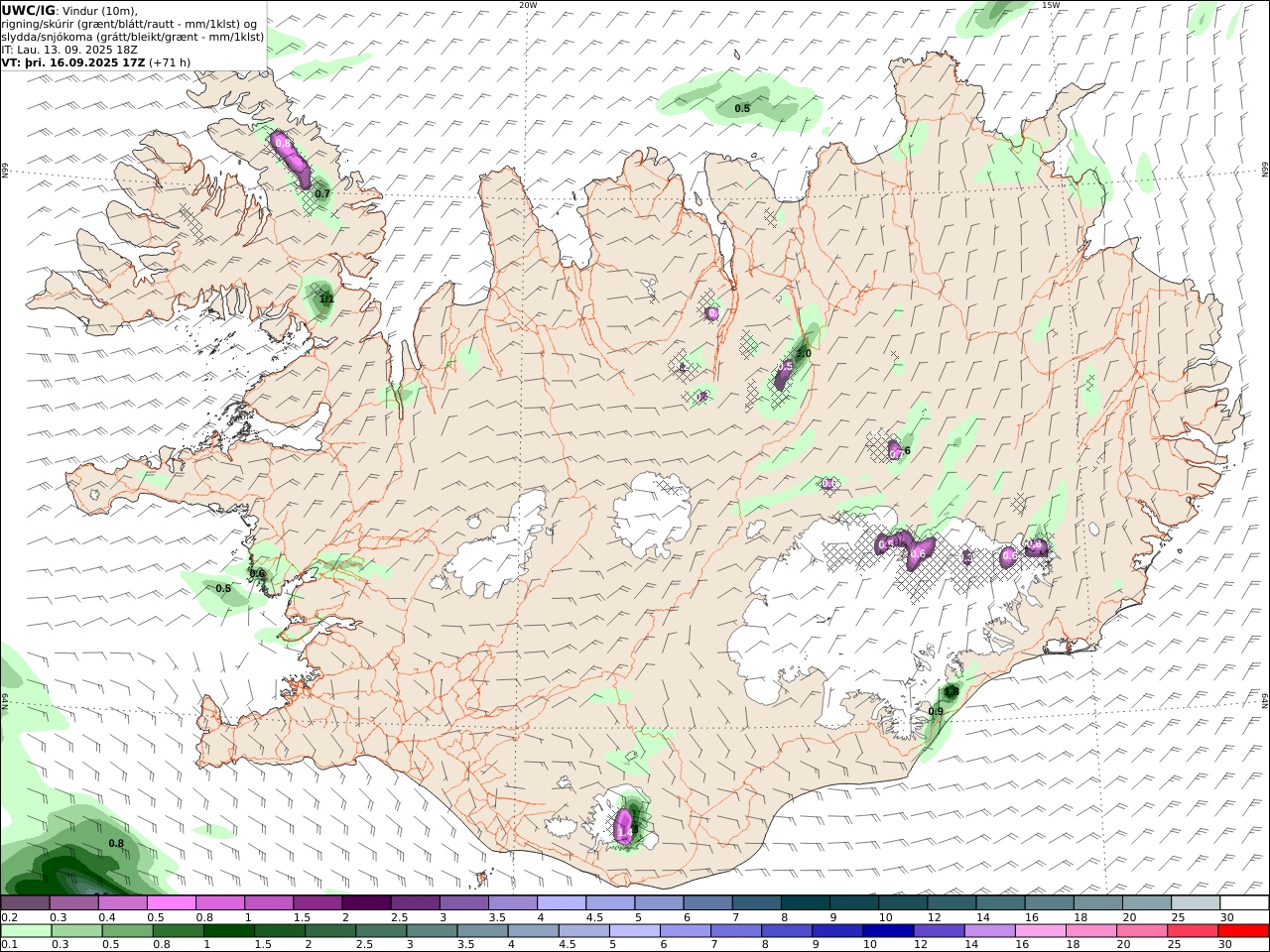This screenshot has height=952, width=1270.
Task: Click the '15W' longitude label
Action: (1051, 5)
